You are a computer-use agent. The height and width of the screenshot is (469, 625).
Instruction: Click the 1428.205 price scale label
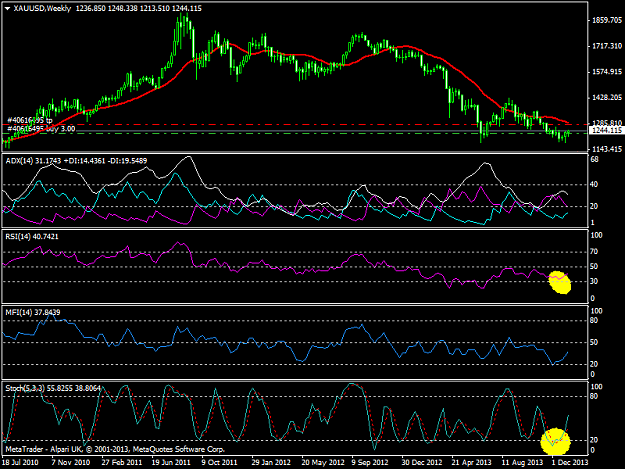pyautogui.click(x=607, y=98)
